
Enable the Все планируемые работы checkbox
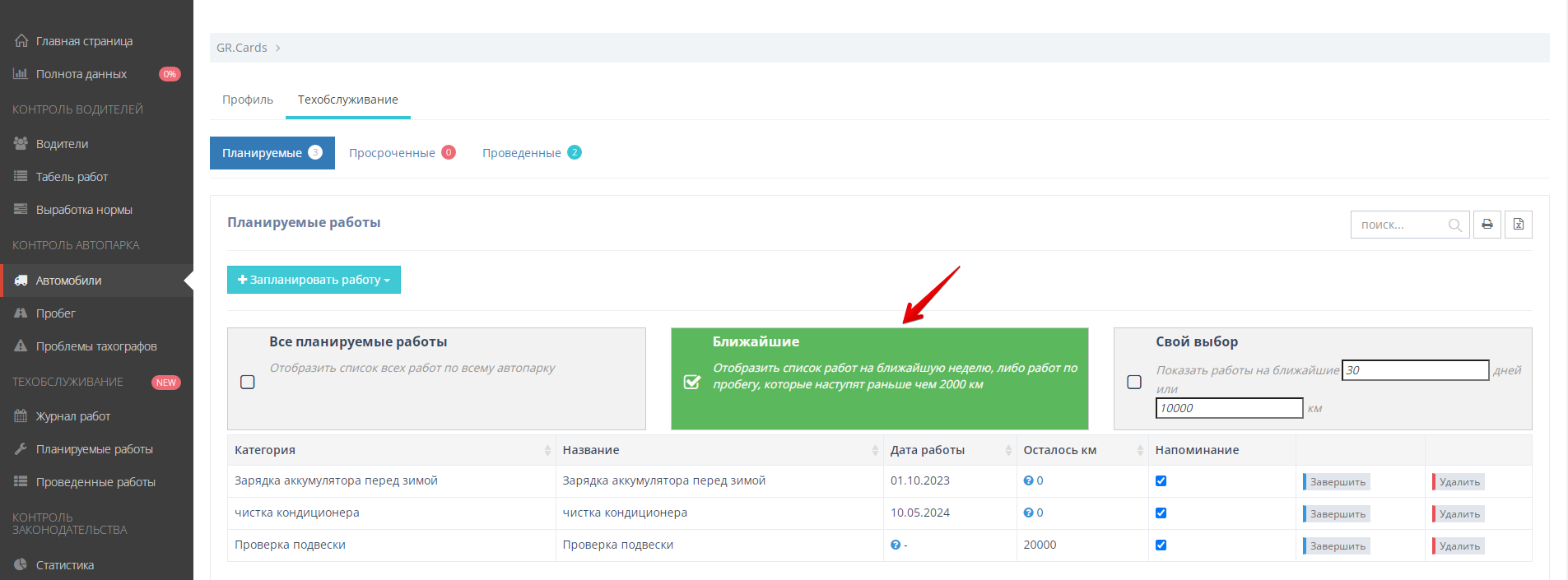[248, 382]
